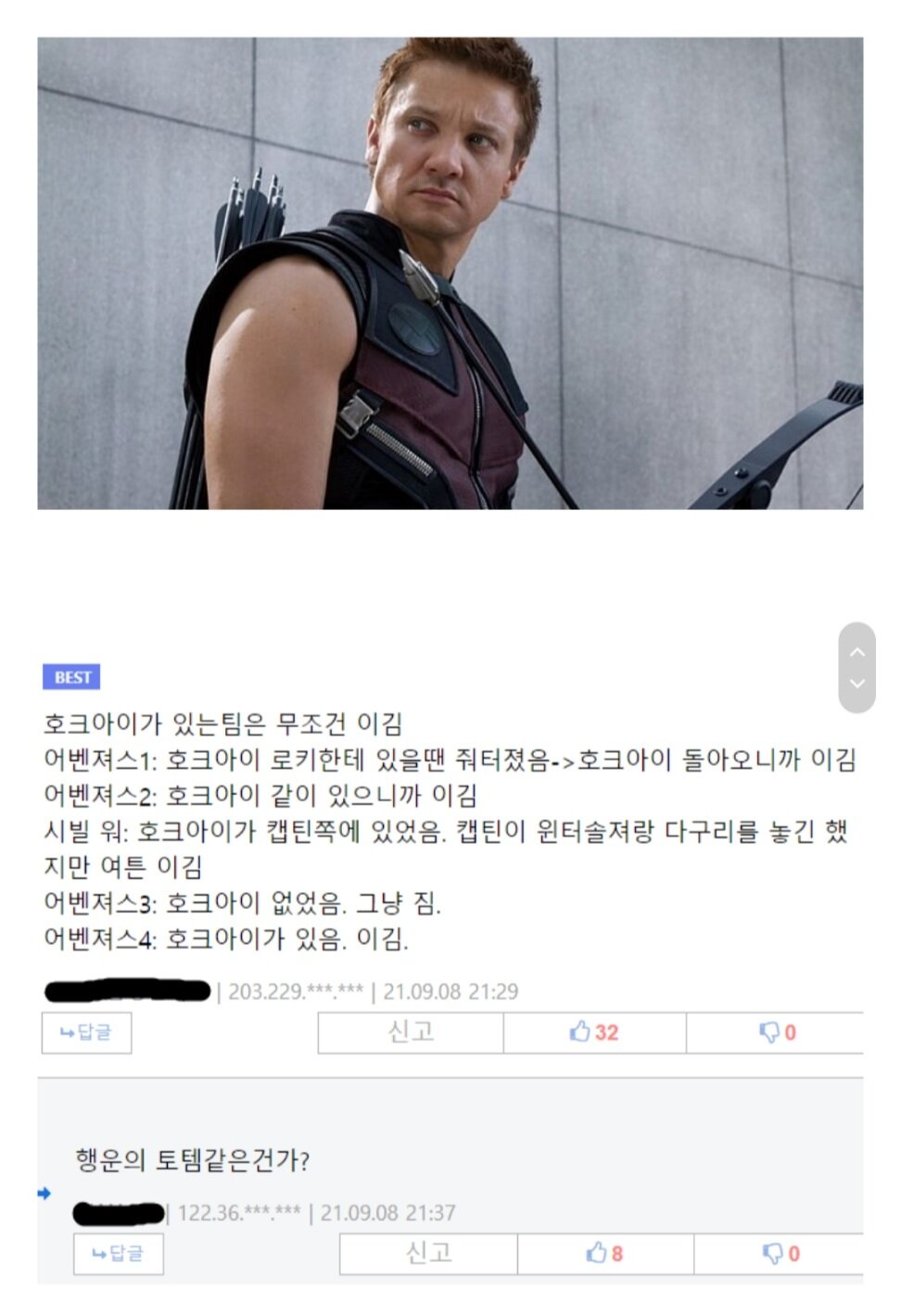901x1316 pixels.
Task: Click the scroll-up chevron on floating control
Action: pyautogui.click(x=857, y=652)
